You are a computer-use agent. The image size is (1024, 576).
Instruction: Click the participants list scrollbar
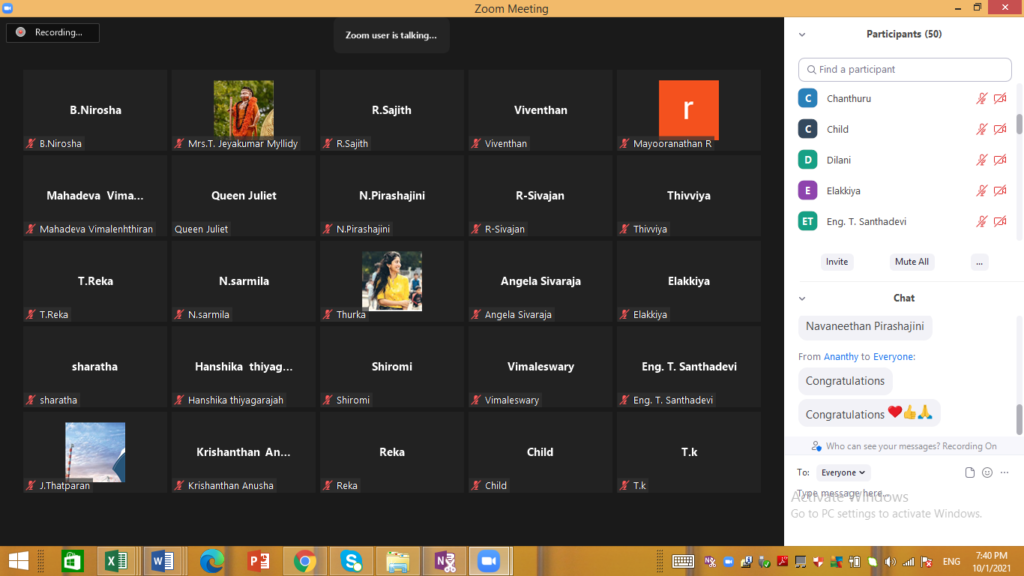click(1019, 123)
